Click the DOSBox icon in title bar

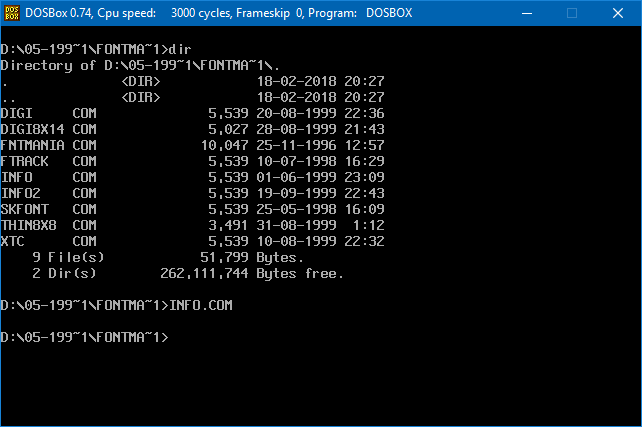pyautogui.click(x=14, y=14)
